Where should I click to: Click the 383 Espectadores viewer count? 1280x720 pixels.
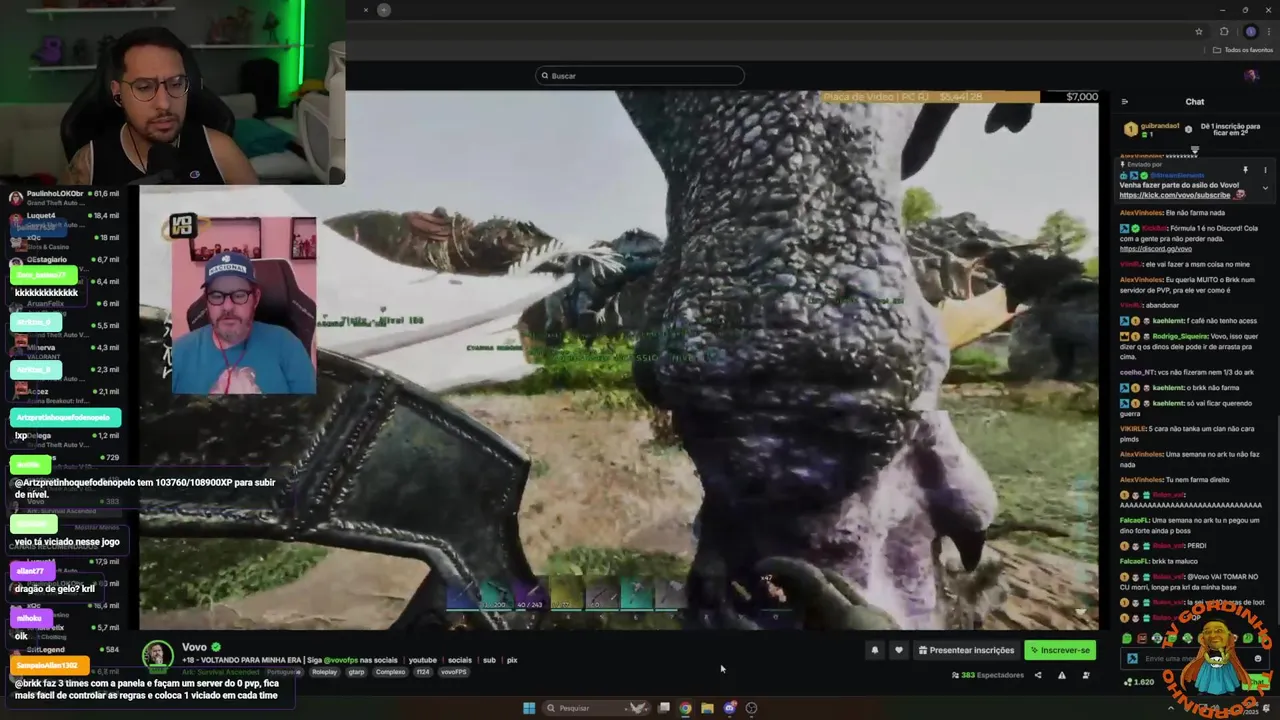point(988,675)
